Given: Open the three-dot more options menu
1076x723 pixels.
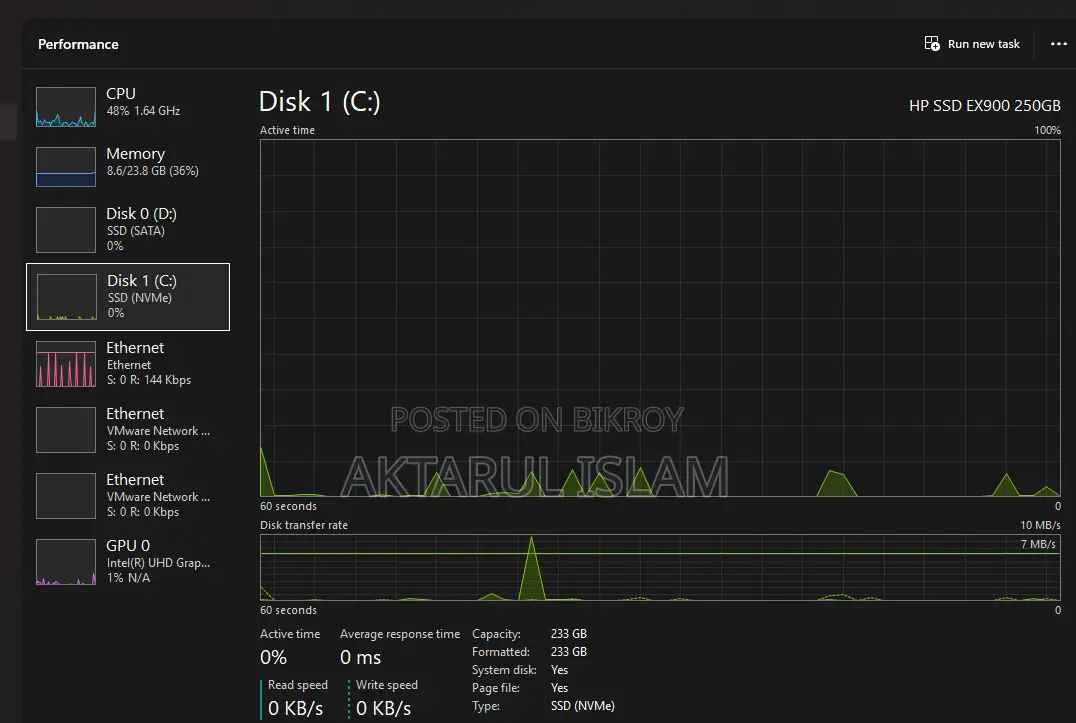Looking at the screenshot, I should [x=1058, y=44].
